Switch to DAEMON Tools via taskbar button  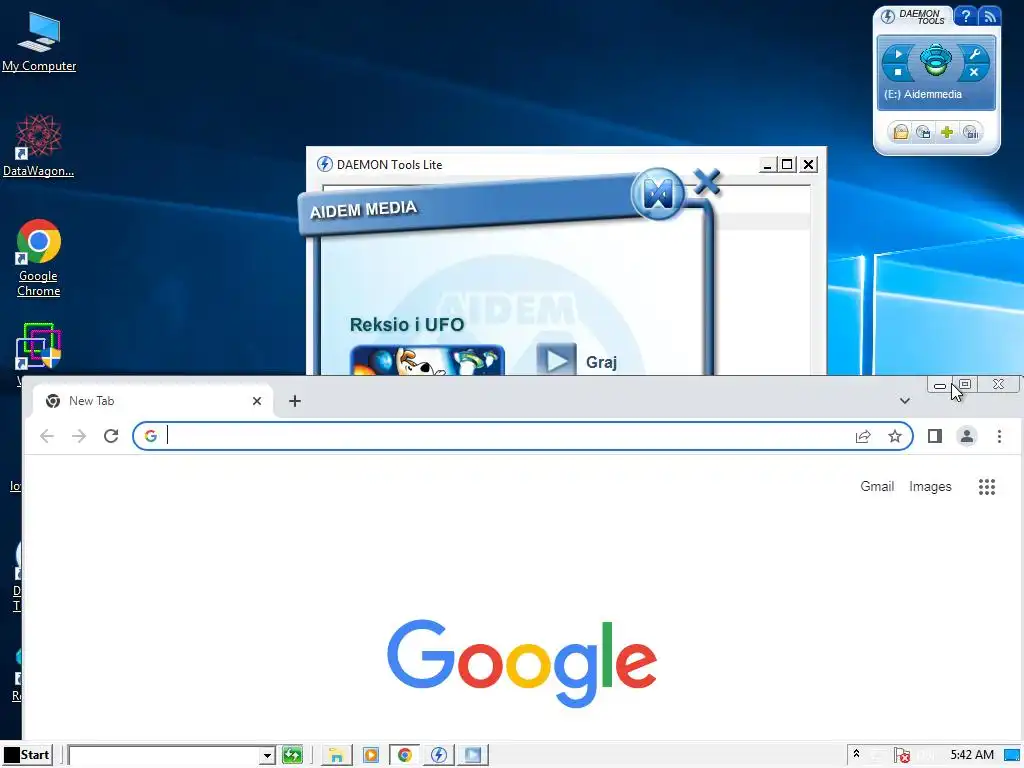[439, 756]
